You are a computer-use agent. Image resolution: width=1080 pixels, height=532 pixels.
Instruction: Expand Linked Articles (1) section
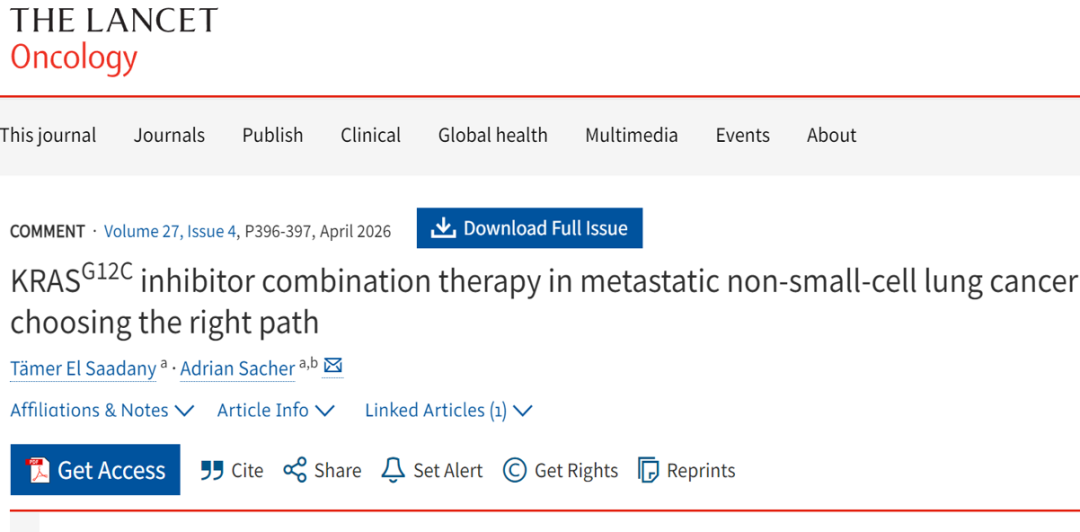point(448,410)
